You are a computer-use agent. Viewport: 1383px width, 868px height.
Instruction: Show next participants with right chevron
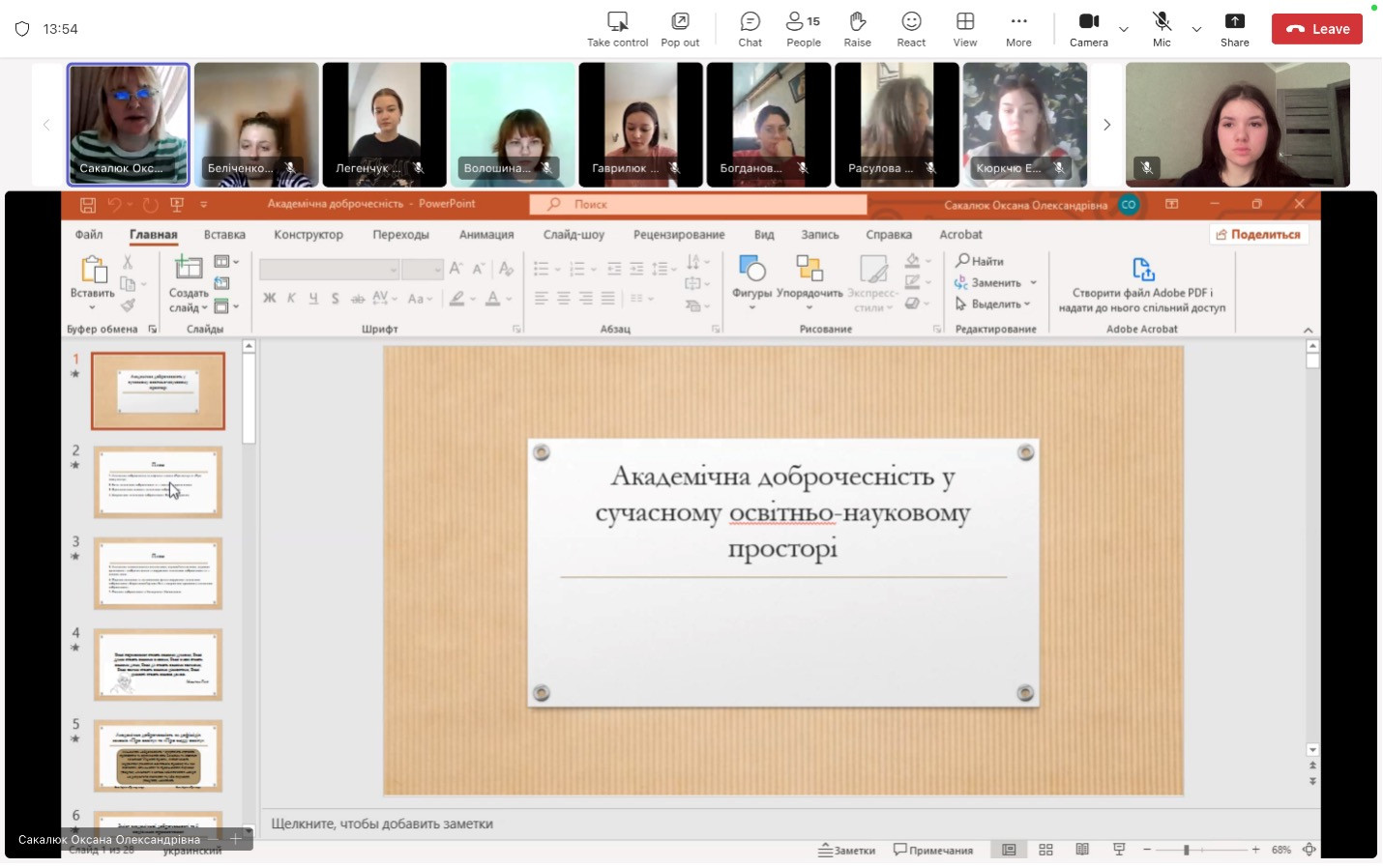click(1107, 125)
